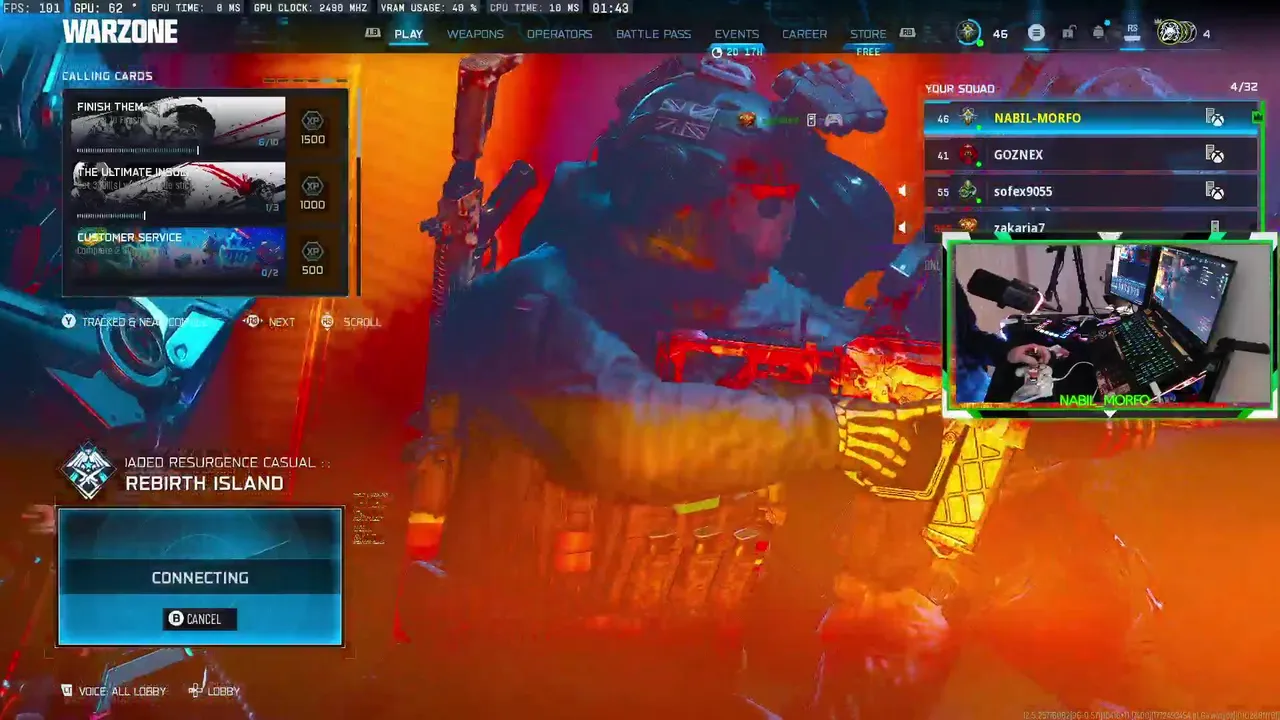Click the 4/32 squad count
The image size is (1280, 720).
tap(1243, 88)
